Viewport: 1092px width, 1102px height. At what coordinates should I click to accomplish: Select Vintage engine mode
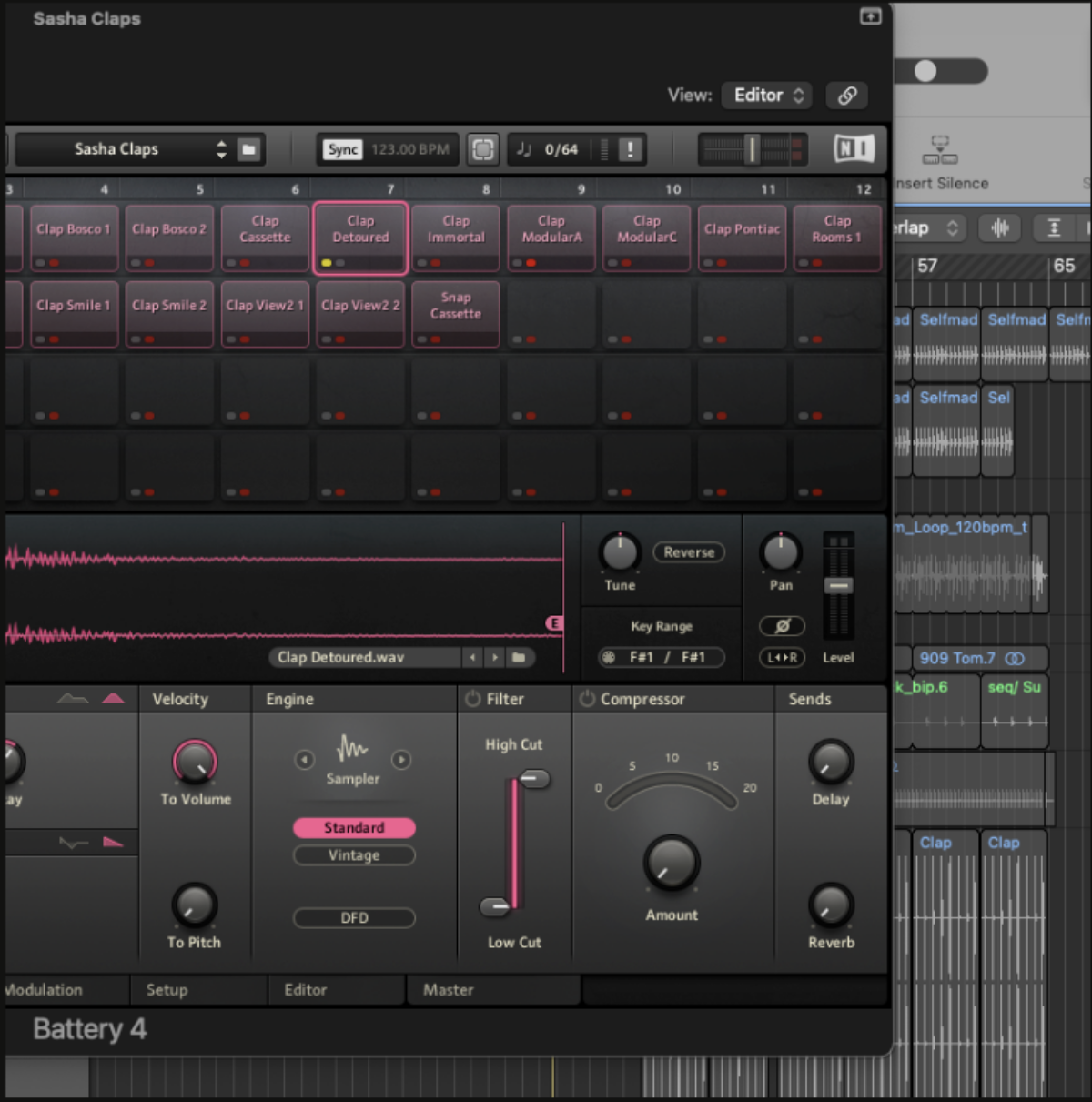354,855
